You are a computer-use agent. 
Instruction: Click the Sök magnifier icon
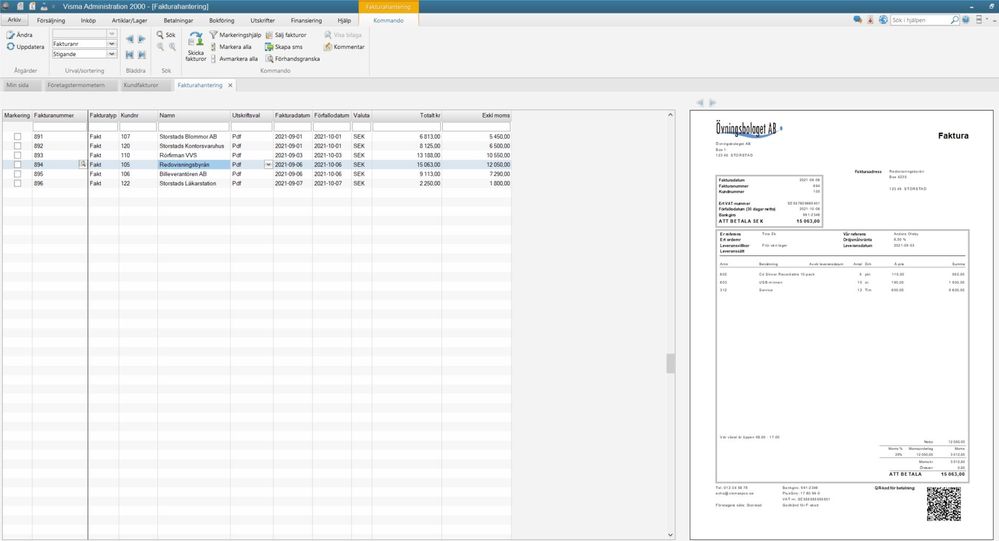(161, 35)
